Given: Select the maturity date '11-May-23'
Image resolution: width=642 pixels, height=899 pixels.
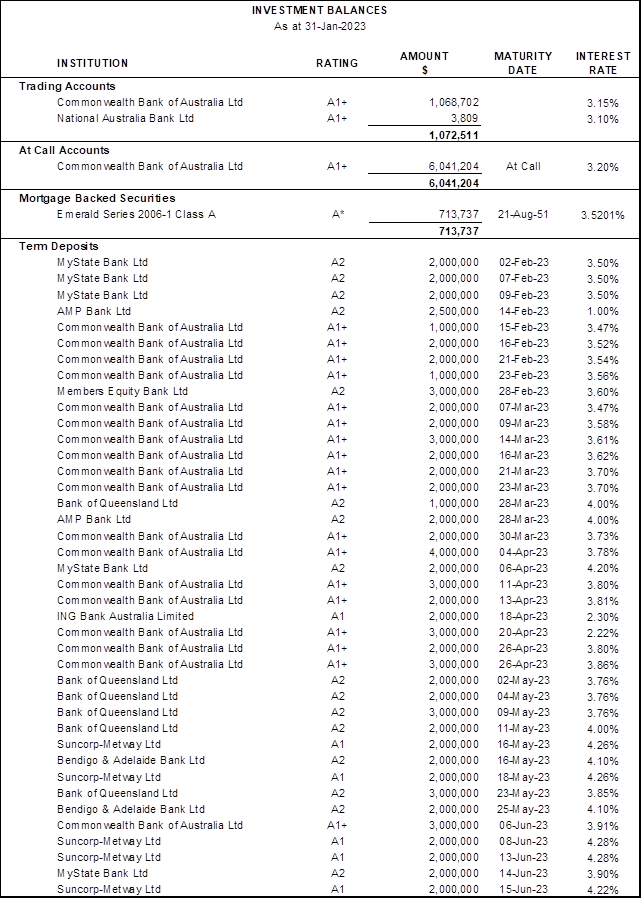Looking at the screenshot, I should tap(523, 728).
